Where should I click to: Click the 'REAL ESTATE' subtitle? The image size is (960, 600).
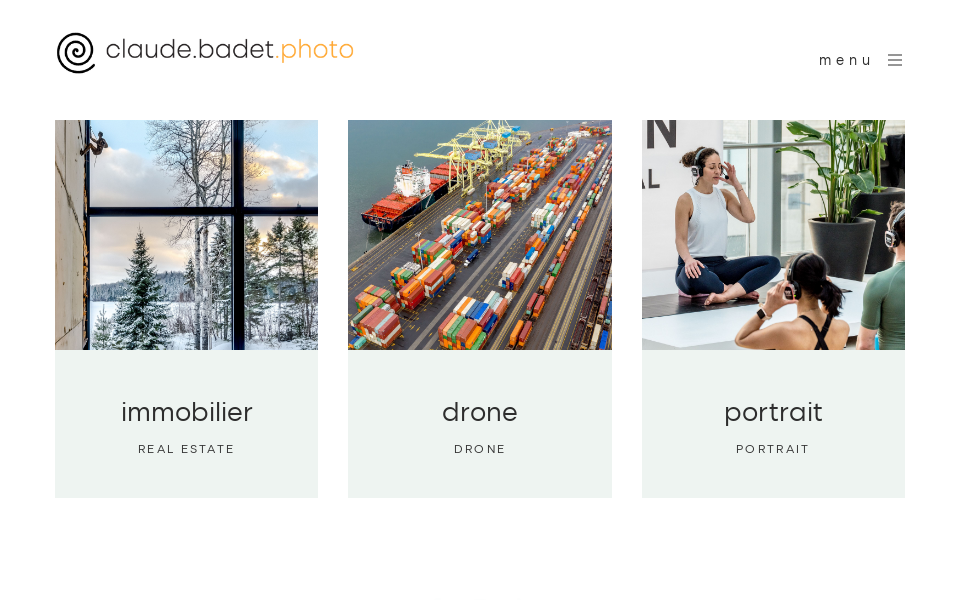[x=186, y=449]
